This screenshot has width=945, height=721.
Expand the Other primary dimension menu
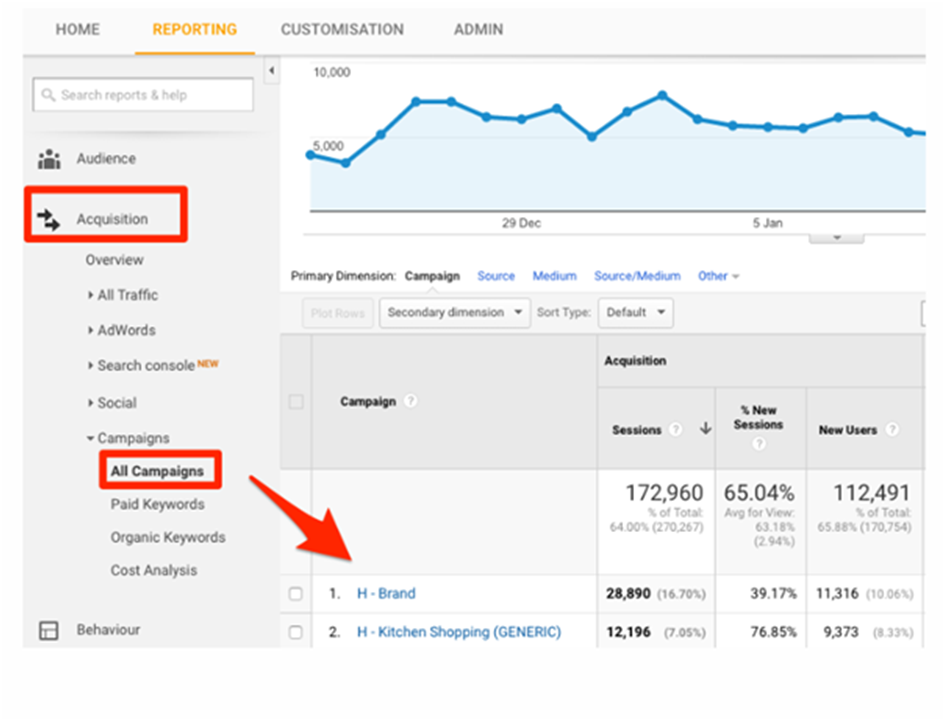point(718,276)
